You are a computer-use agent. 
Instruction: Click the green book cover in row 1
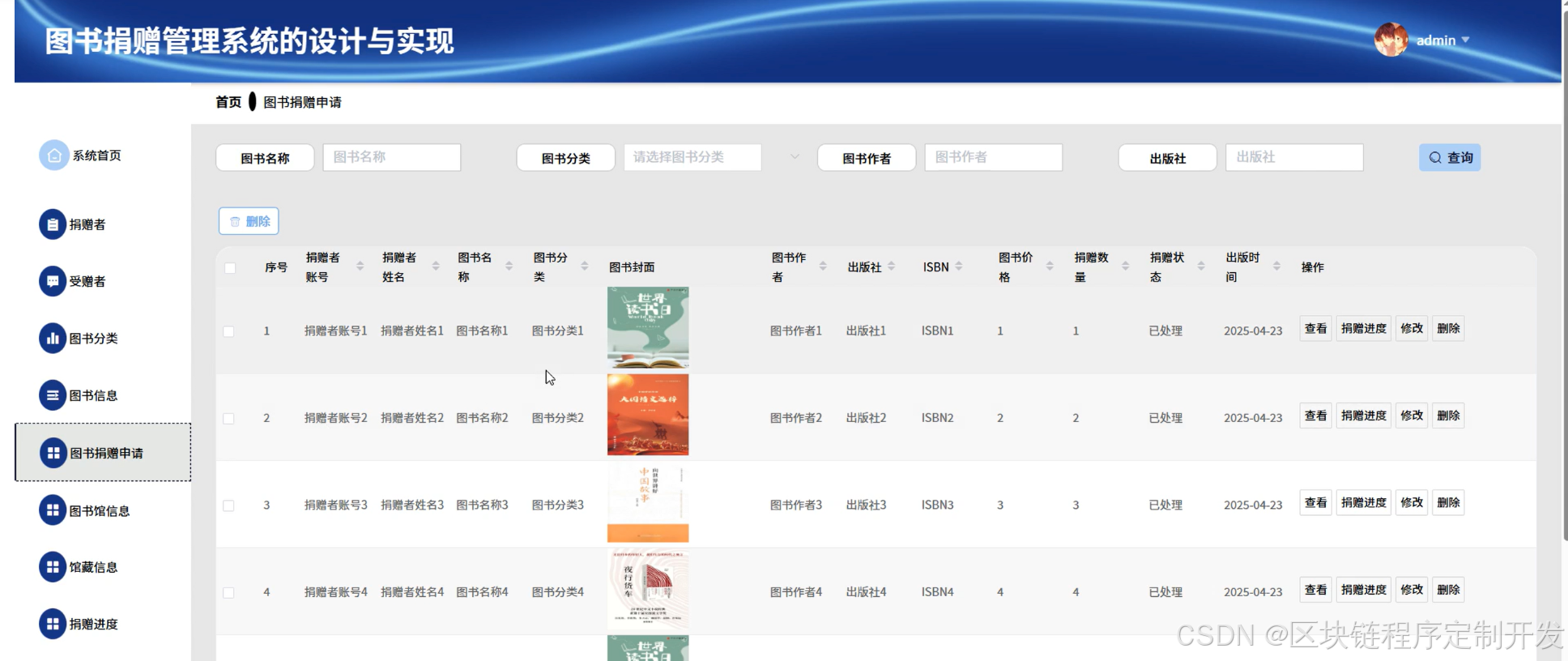click(648, 327)
